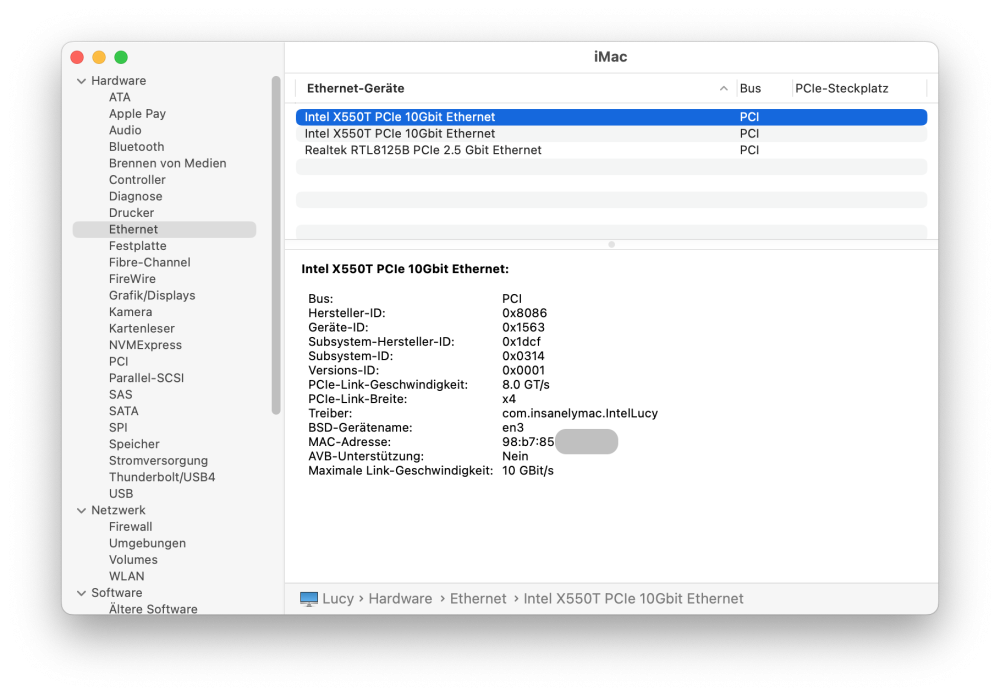Select Fibre-Channel in the sidebar
This screenshot has height=696, width=1000.
point(149,262)
